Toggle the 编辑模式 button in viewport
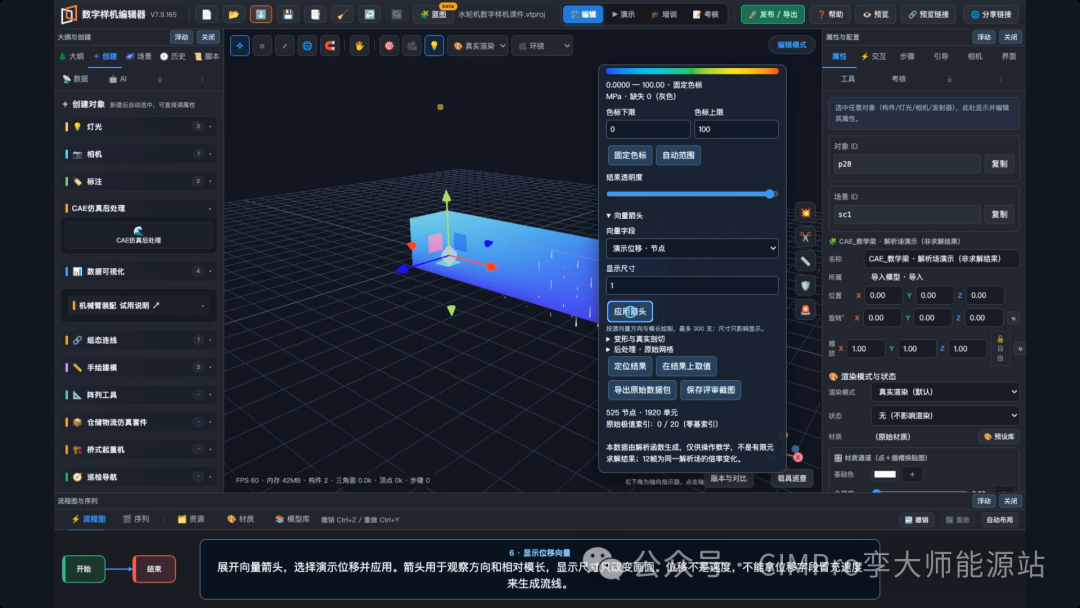This screenshot has width=1080, height=608. (791, 45)
